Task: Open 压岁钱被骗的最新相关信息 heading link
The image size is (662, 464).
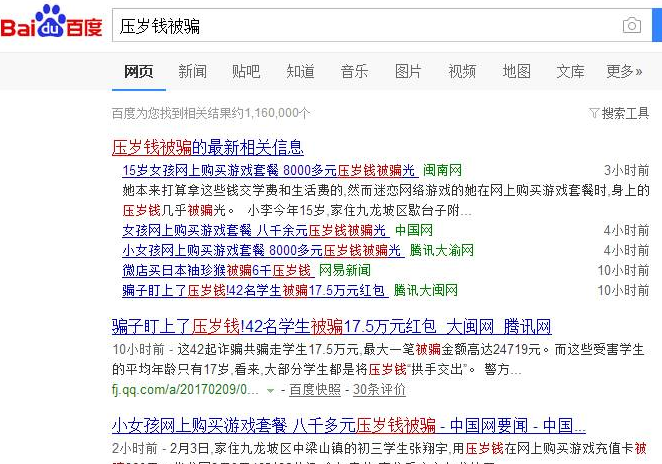Action: [207, 147]
